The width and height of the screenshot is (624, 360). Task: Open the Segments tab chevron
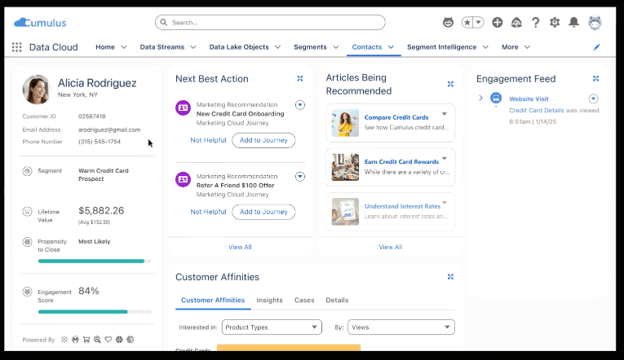(x=336, y=47)
